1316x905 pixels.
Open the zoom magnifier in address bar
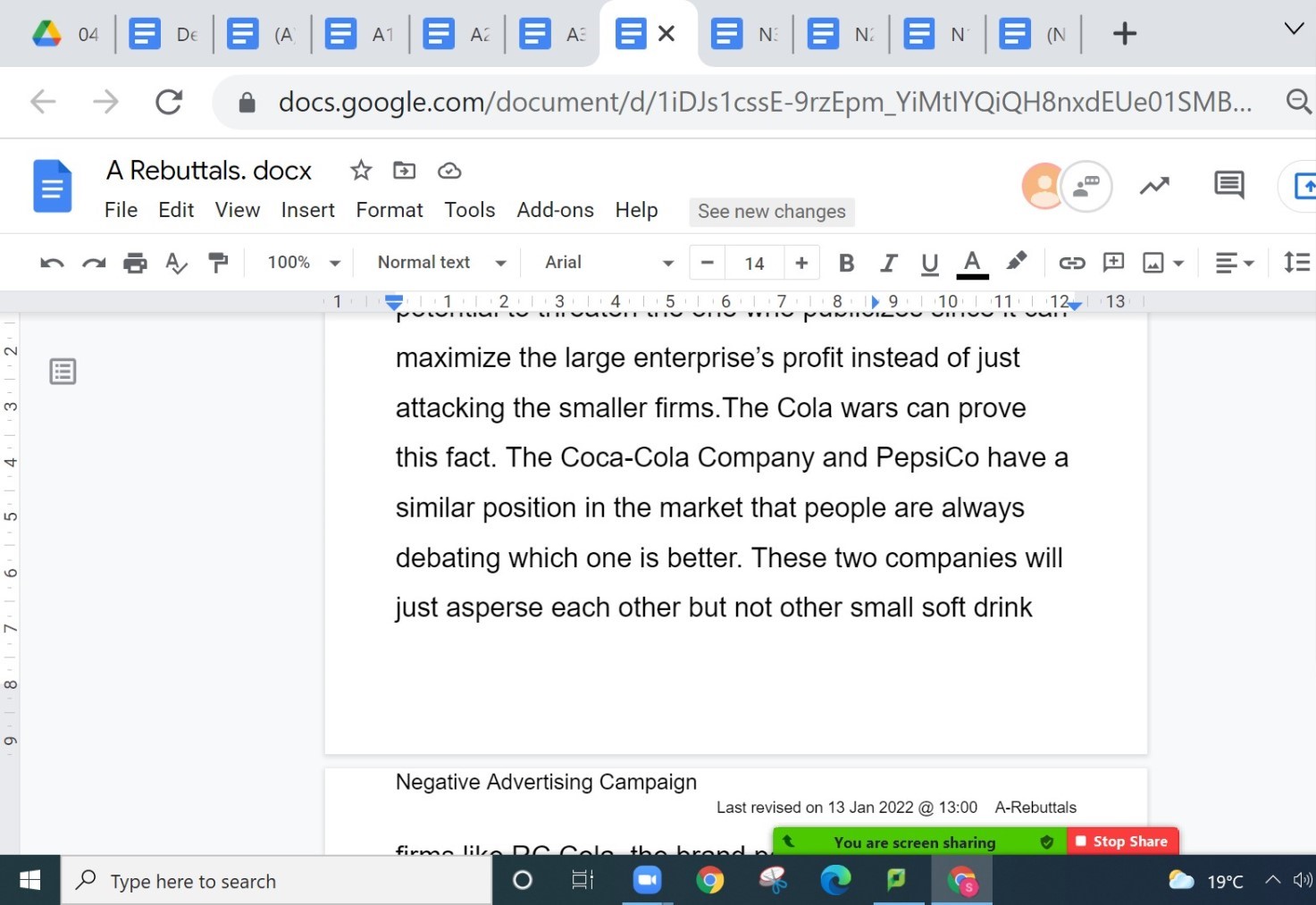click(x=1298, y=102)
